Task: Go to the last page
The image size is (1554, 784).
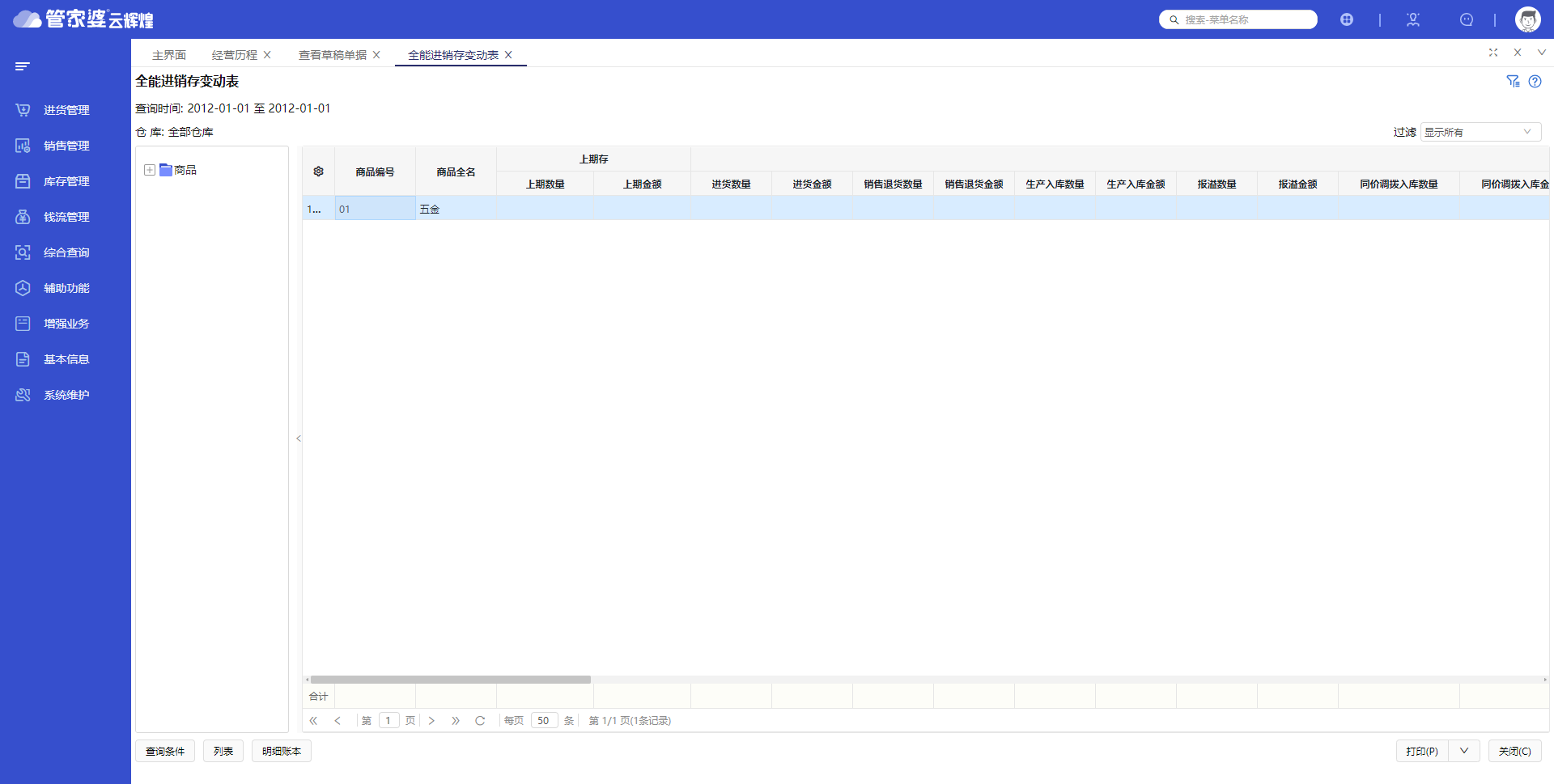Action: tap(456, 721)
